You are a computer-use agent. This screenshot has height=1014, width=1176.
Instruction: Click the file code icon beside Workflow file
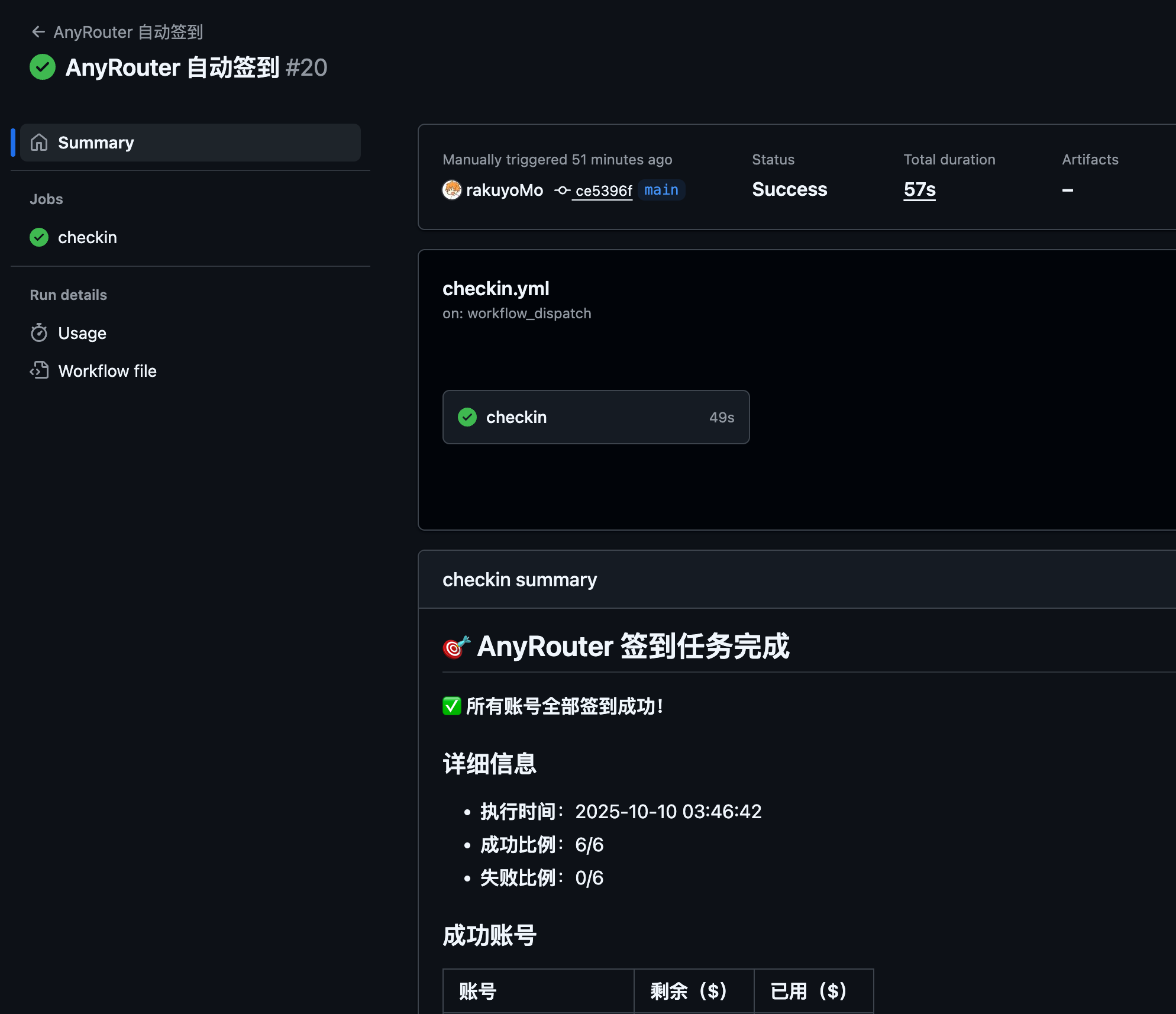(39, 370)
